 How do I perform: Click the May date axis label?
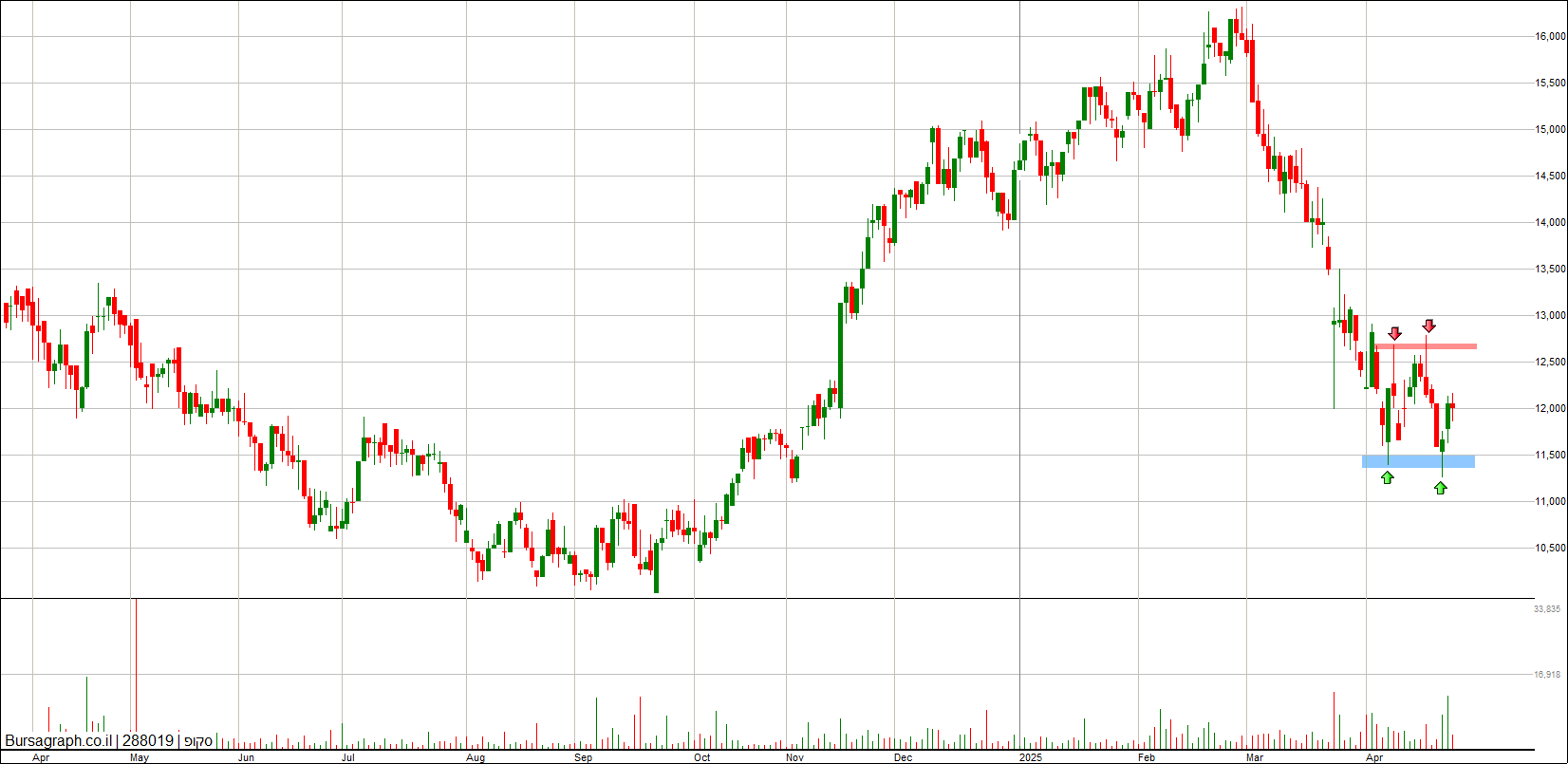click(x=139, y=758)
